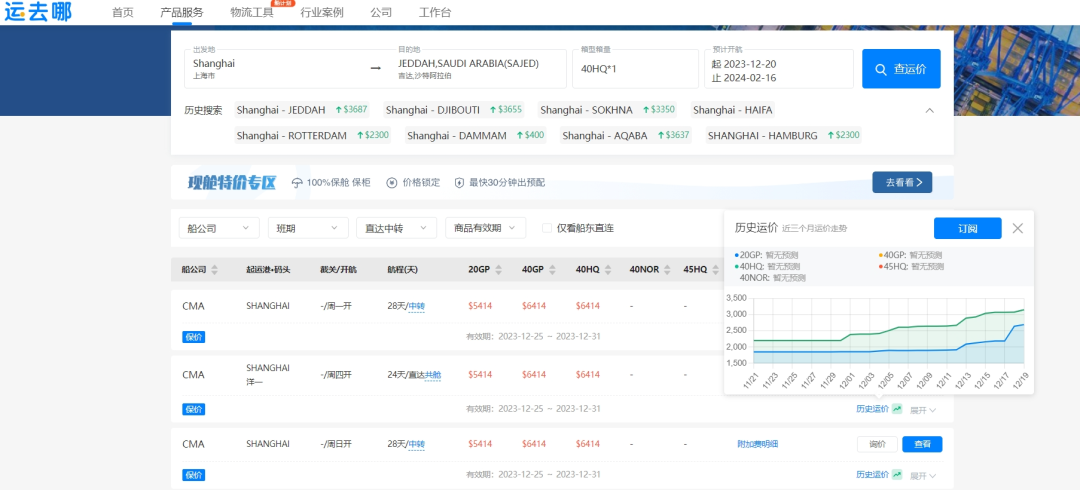Open the 商品有效期 filter dropdown

pyautogui.click(x=486, y=228)
